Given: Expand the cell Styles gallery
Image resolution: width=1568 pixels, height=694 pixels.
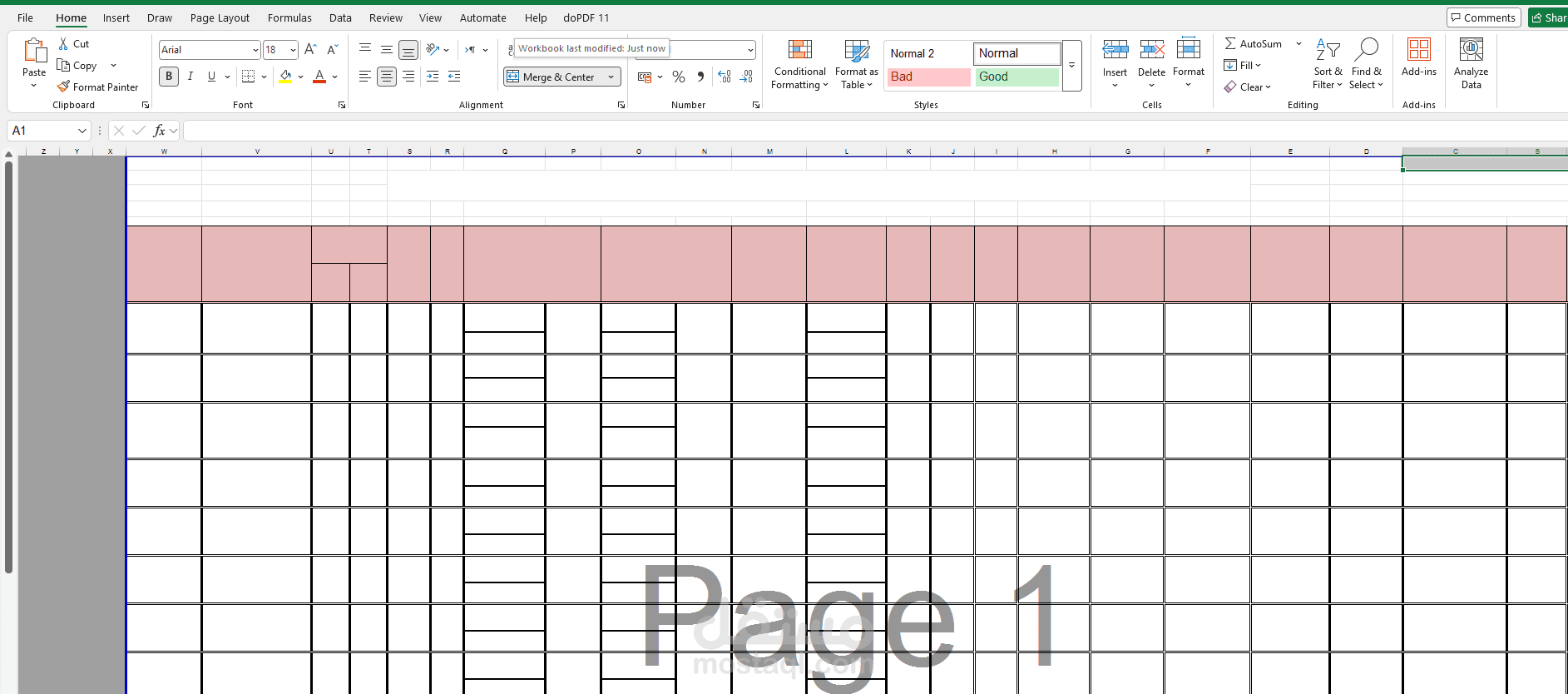Looking at the screenshot, I should coord(1072,65).
